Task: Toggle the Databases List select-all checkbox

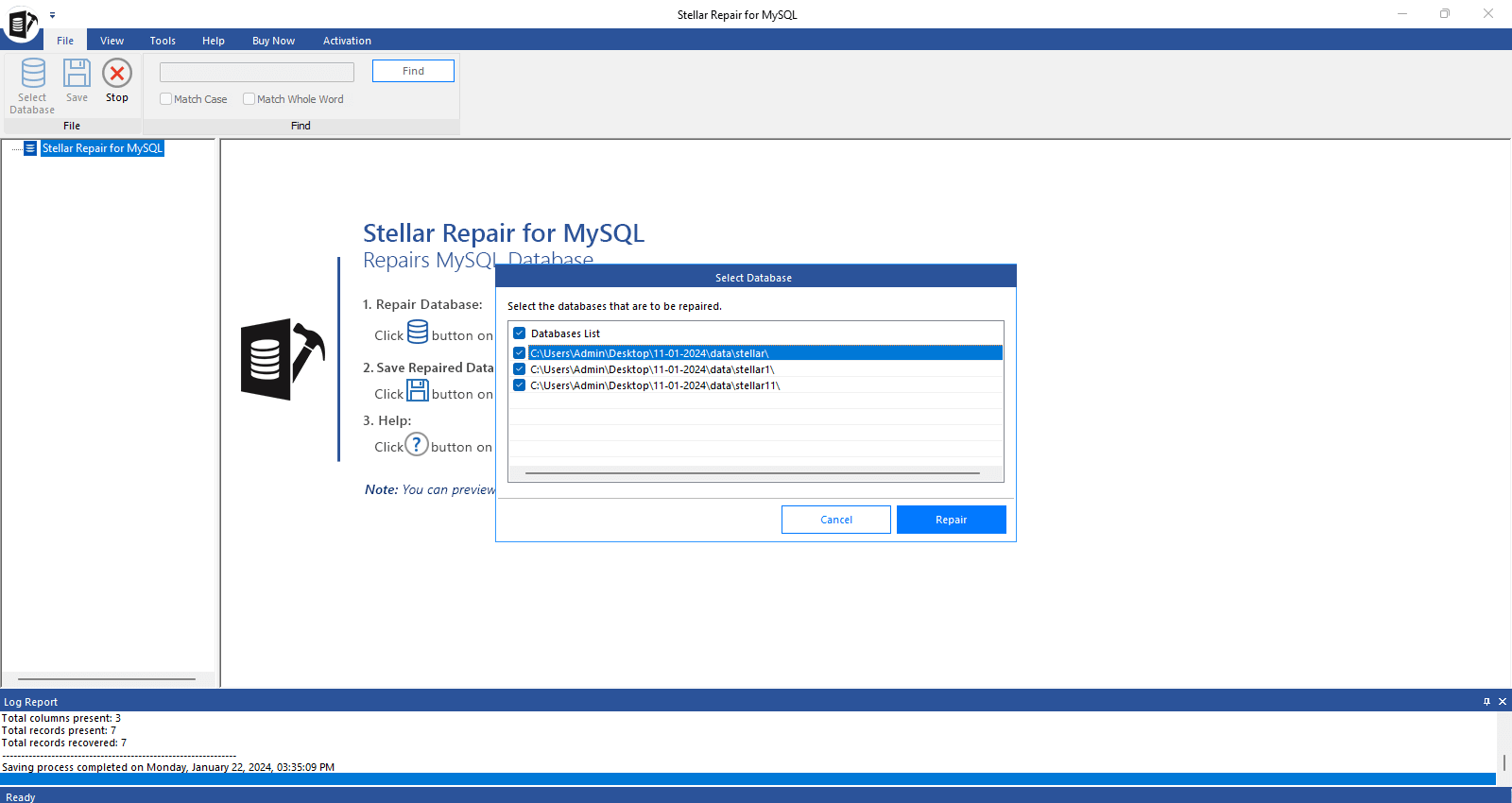Action: (x=520, y=333)
